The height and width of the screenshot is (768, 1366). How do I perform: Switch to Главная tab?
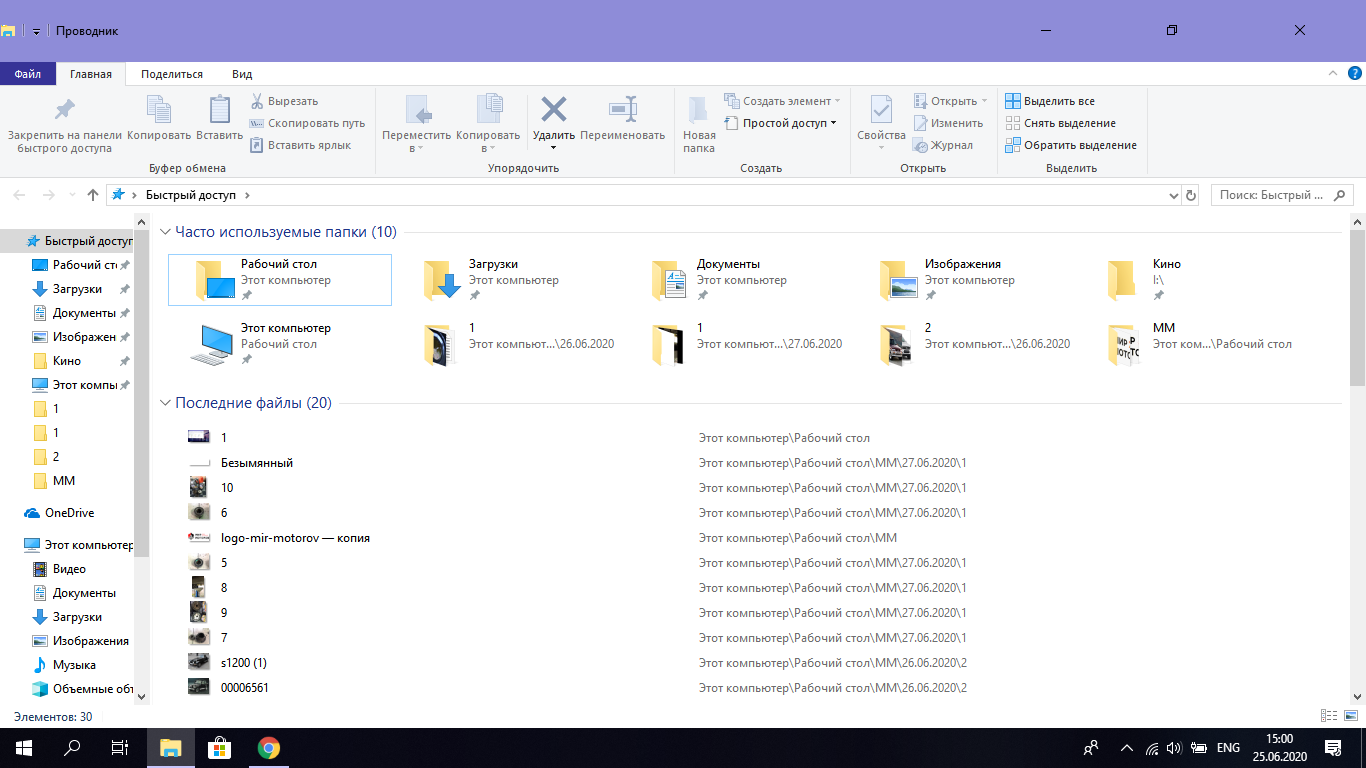click(x=91, y=74)
